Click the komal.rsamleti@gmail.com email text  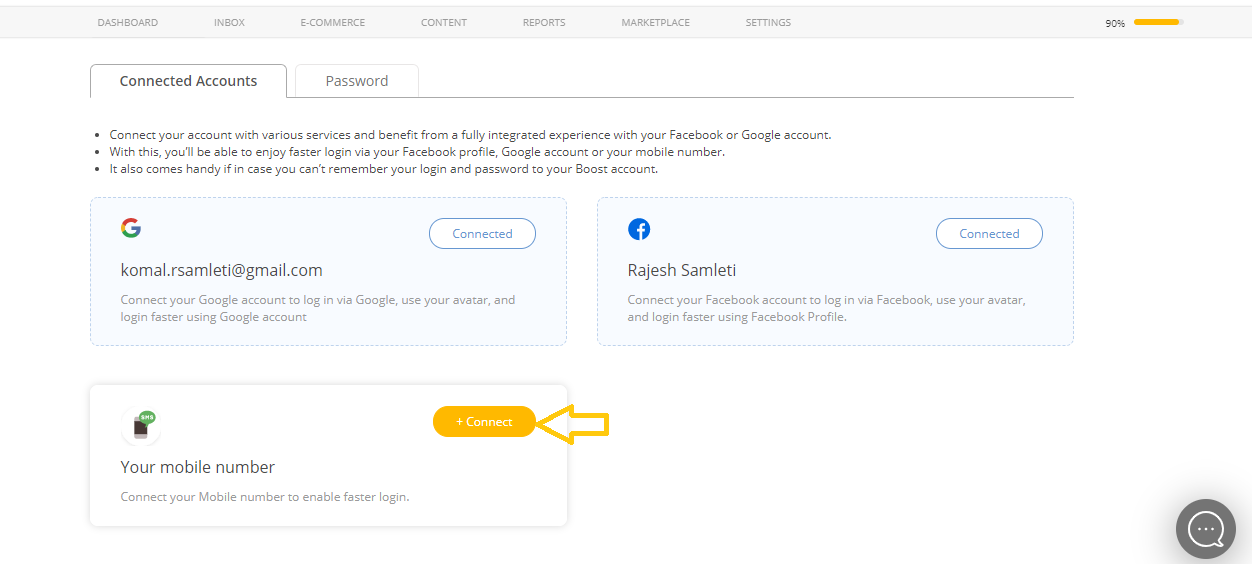point(221,270)
